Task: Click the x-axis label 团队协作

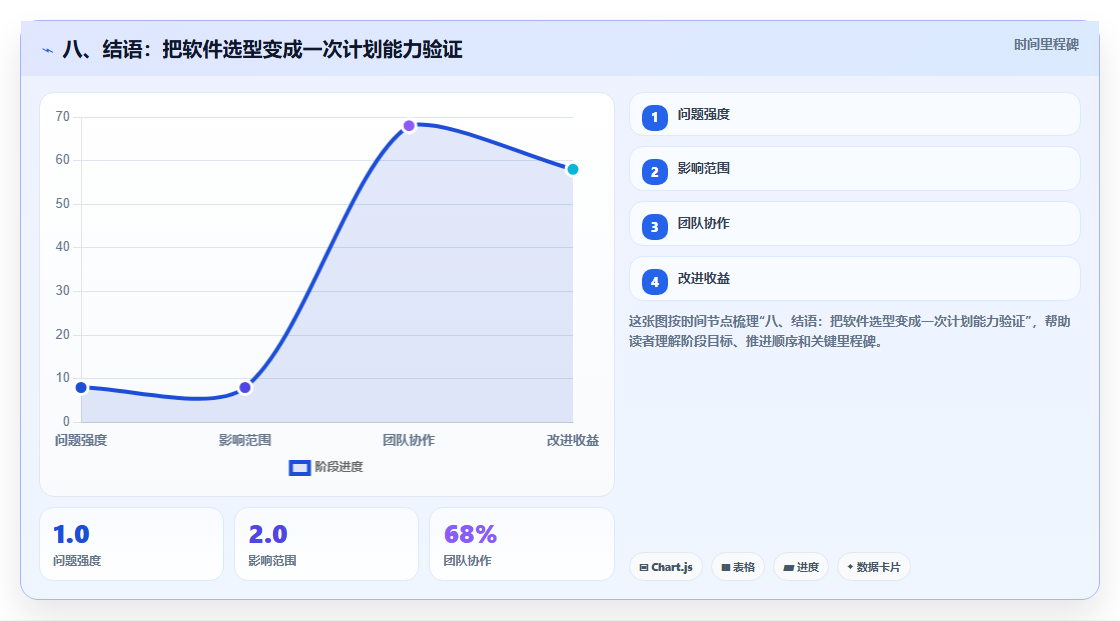Action: pos(409,440)
